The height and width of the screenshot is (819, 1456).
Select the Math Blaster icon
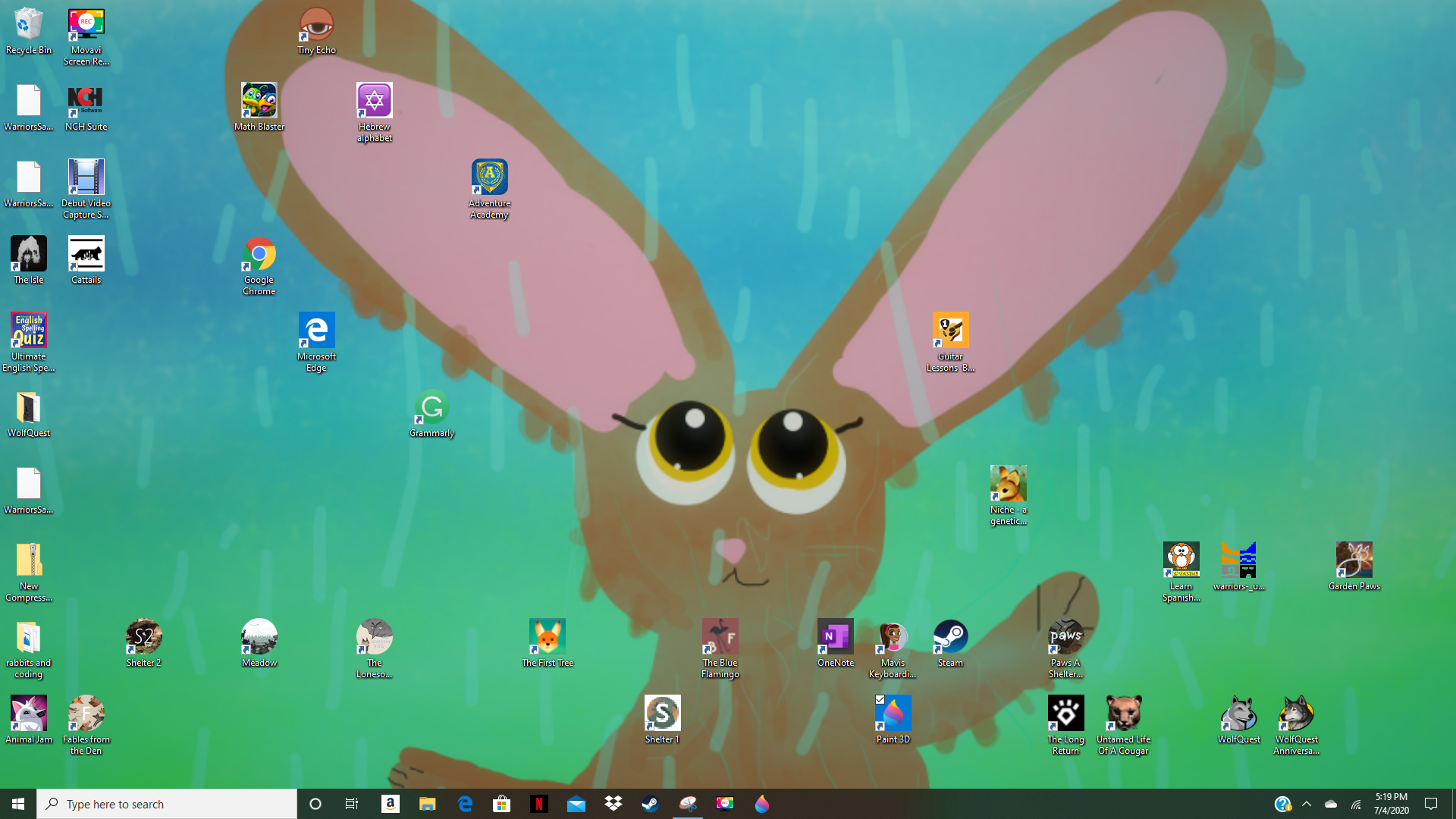coord(259,102)
